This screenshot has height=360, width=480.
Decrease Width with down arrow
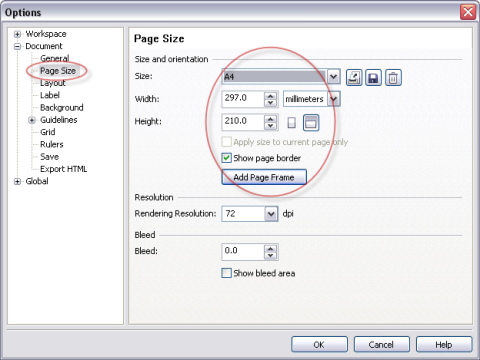point(270,103)
